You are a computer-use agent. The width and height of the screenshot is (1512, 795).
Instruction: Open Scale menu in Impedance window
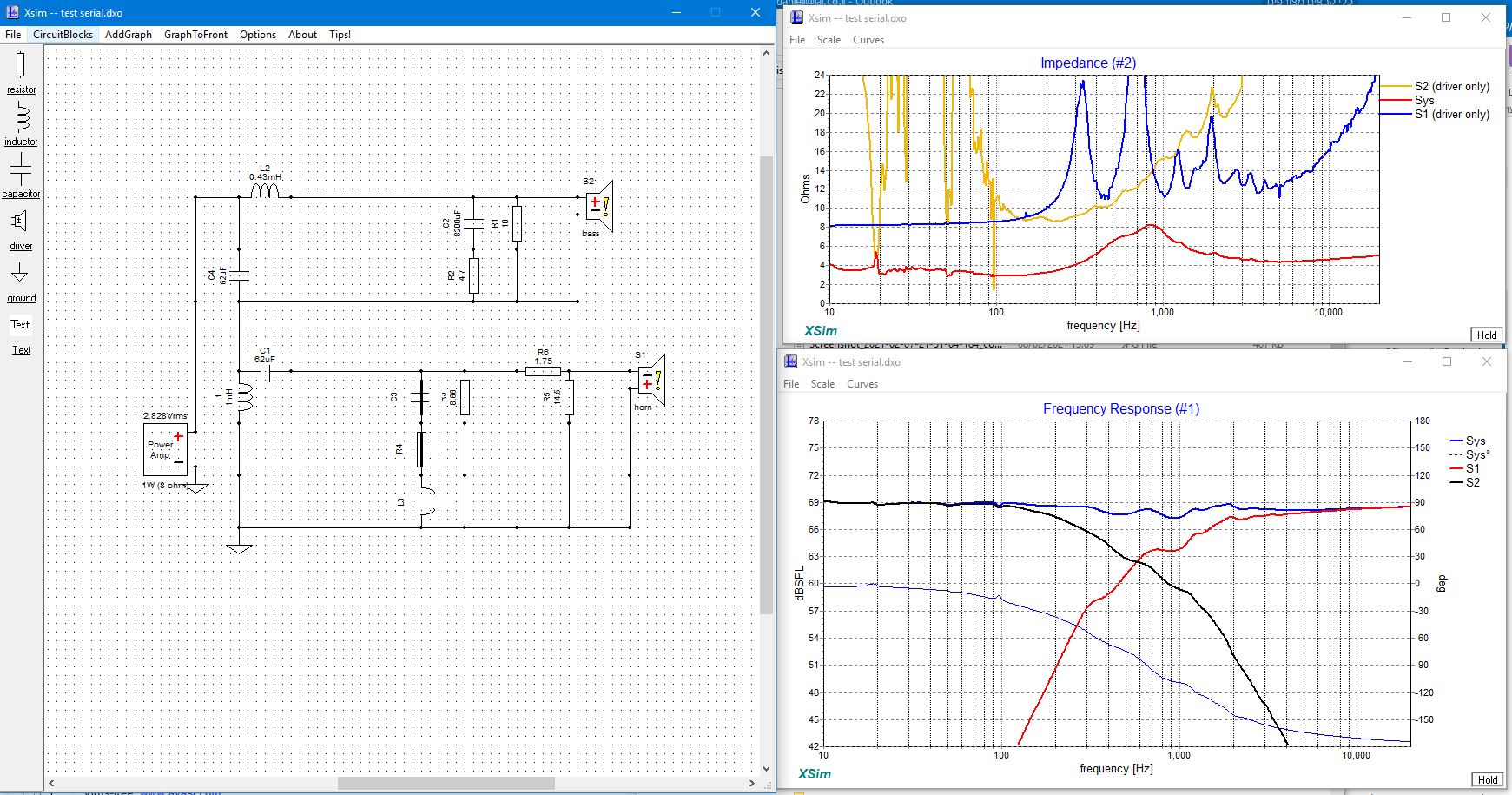(829, 40)
